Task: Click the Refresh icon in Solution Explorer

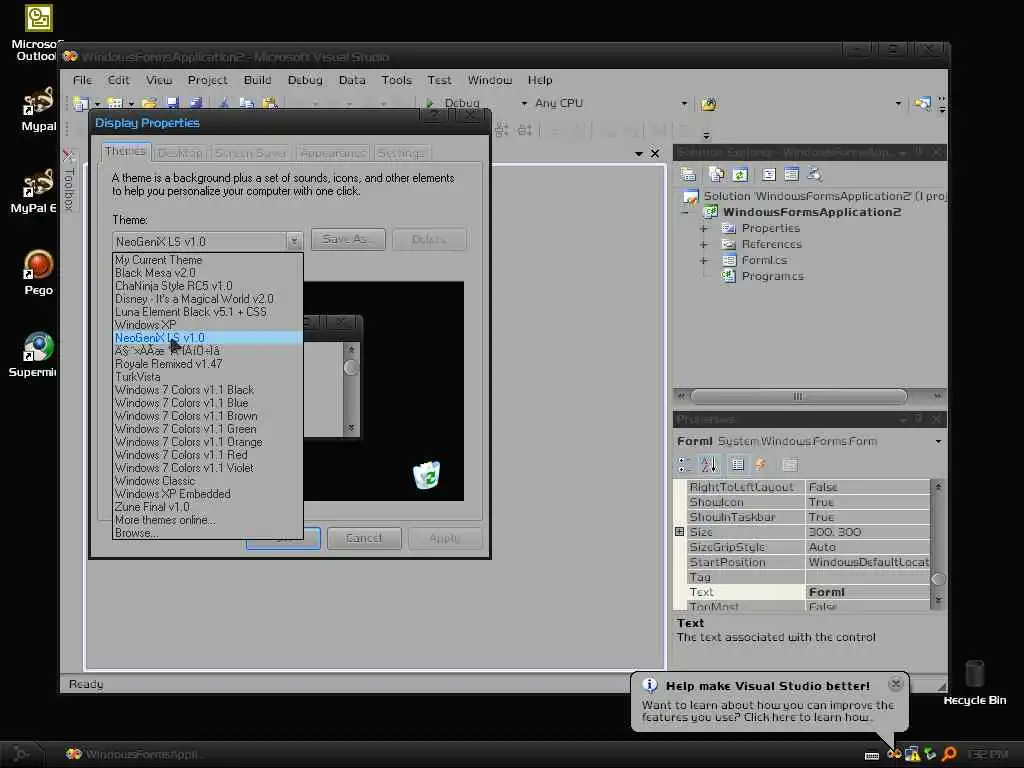Action: (740, 174)
